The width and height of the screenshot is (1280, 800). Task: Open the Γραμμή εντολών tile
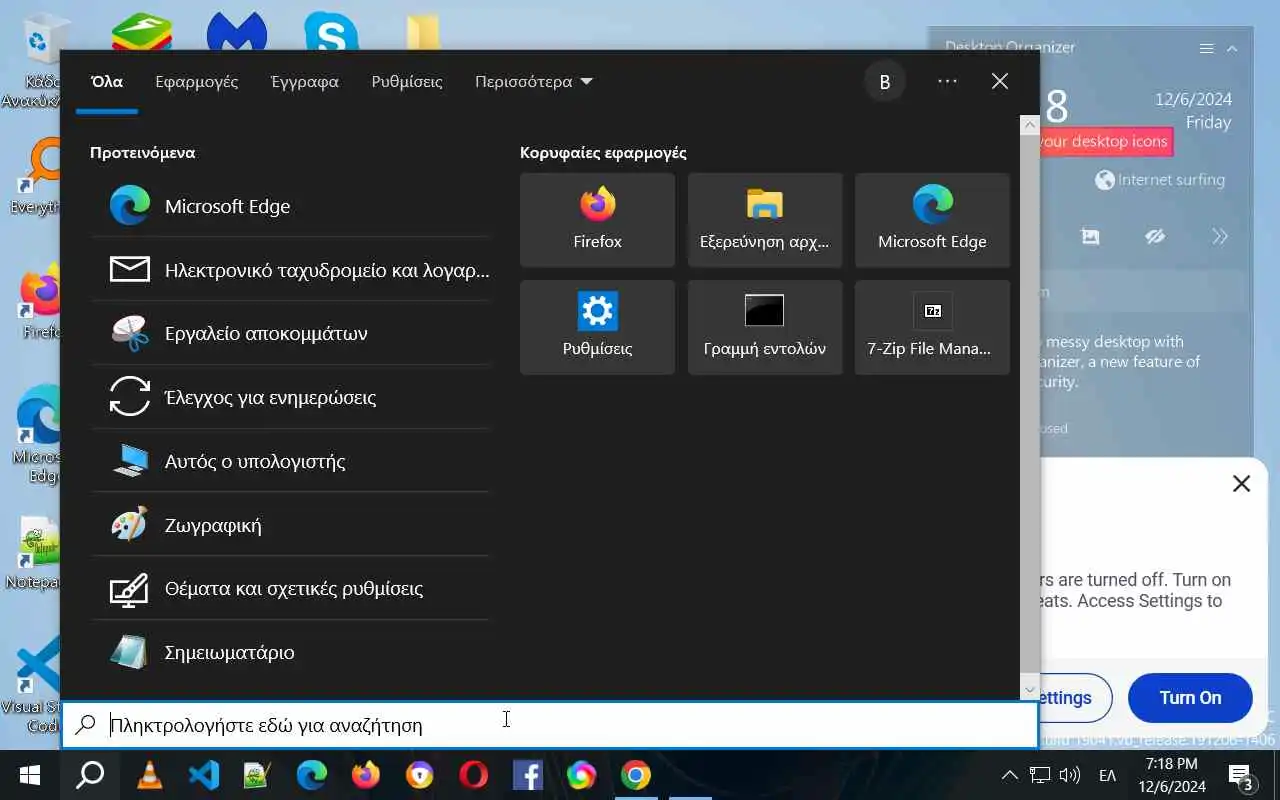(x=765, y=327)
